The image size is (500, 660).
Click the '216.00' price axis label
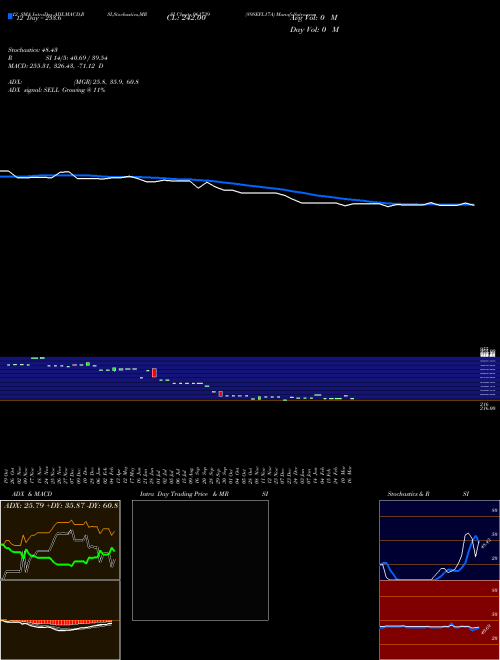pyautogui.click(x=488, y=408)
